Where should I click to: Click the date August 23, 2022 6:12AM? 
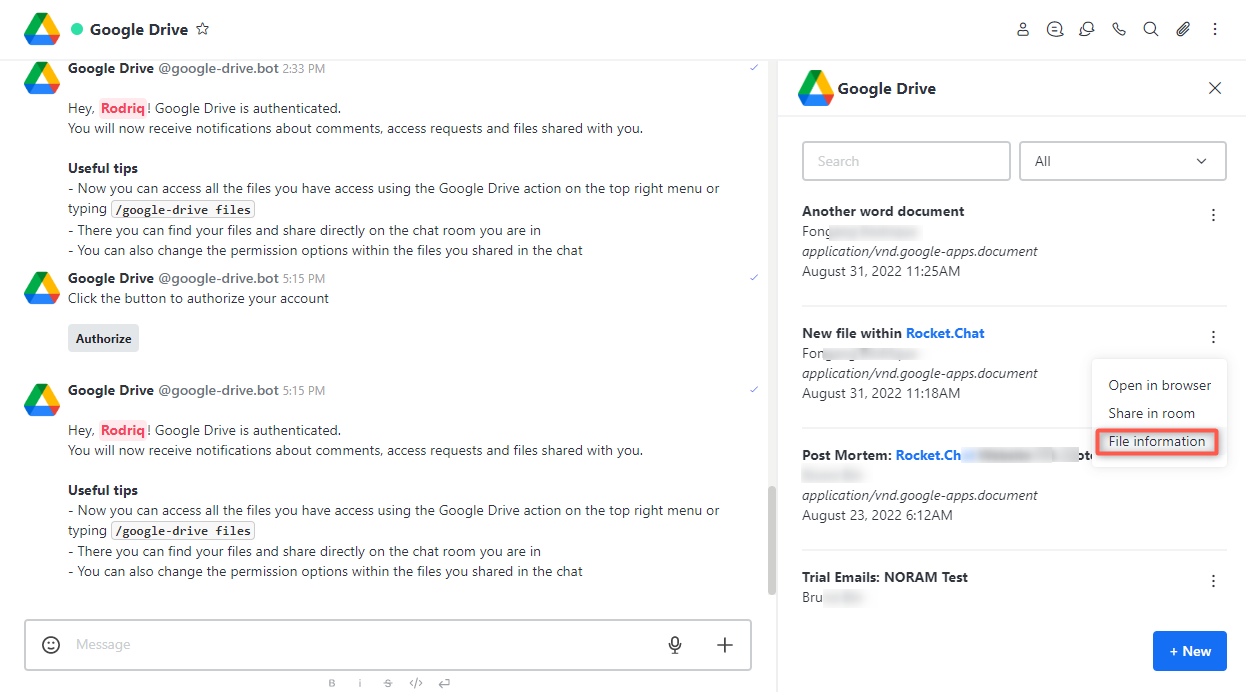click(x=877, y=515)
